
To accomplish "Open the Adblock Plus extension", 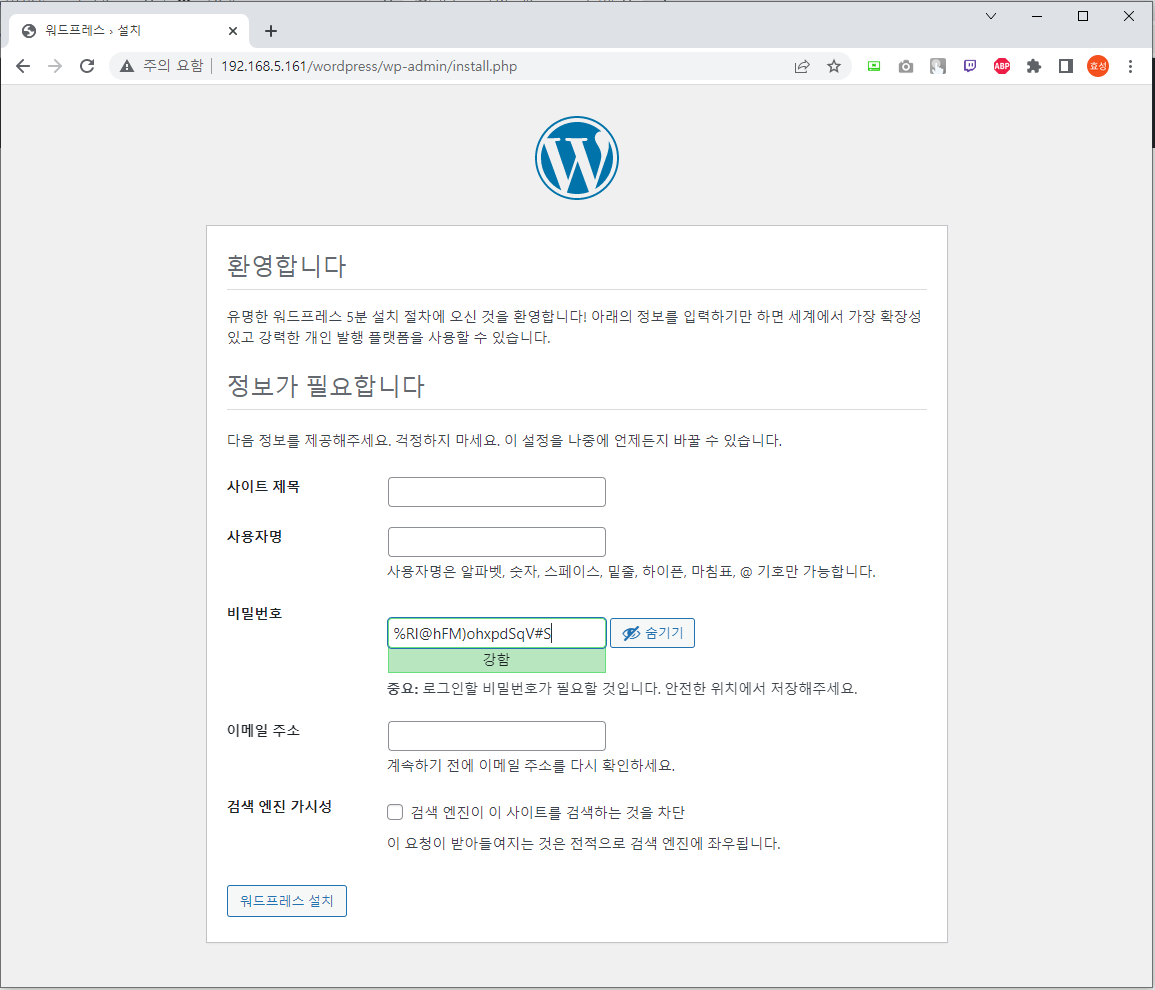I will coord(1002,66).
